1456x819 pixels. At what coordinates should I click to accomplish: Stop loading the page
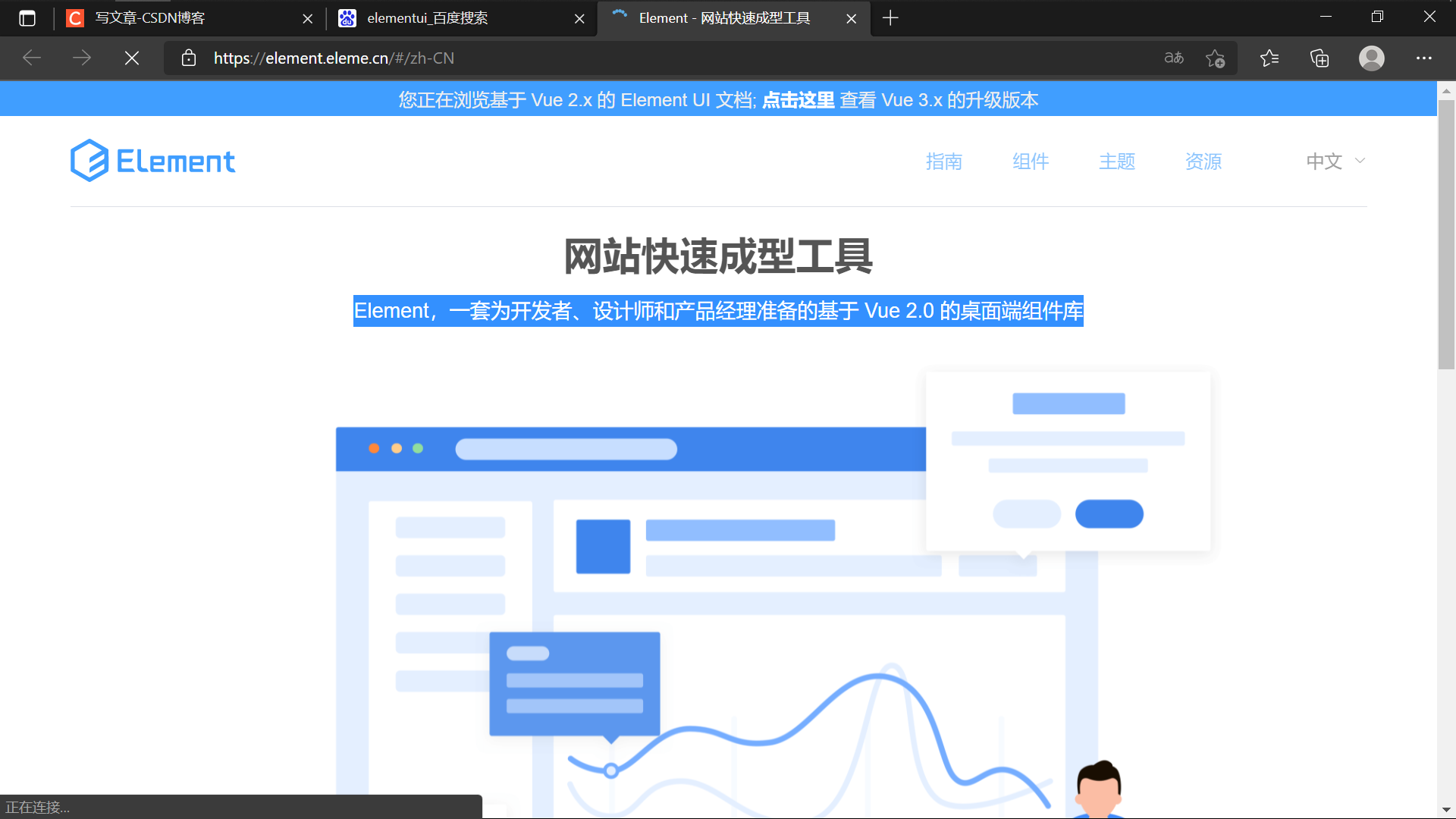click(131, 58)
